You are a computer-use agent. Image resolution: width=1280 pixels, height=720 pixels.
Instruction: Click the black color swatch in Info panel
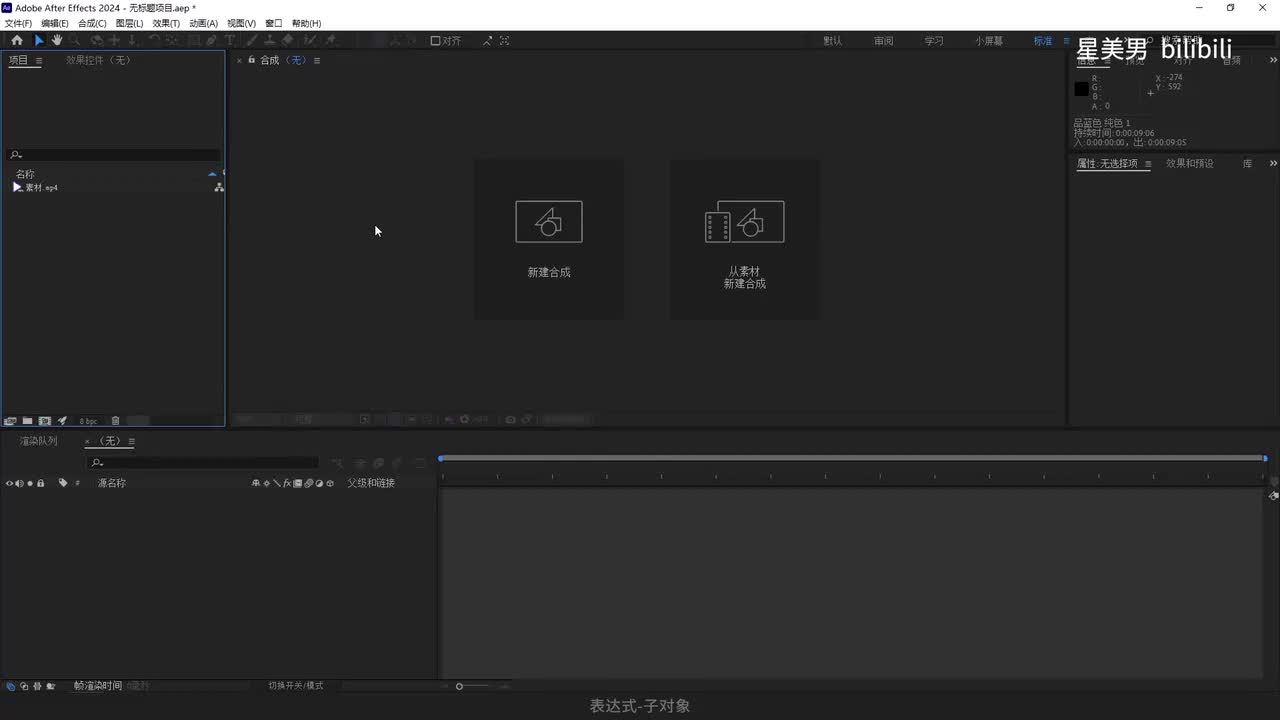pyautogui.click(x=1081, y=89)
